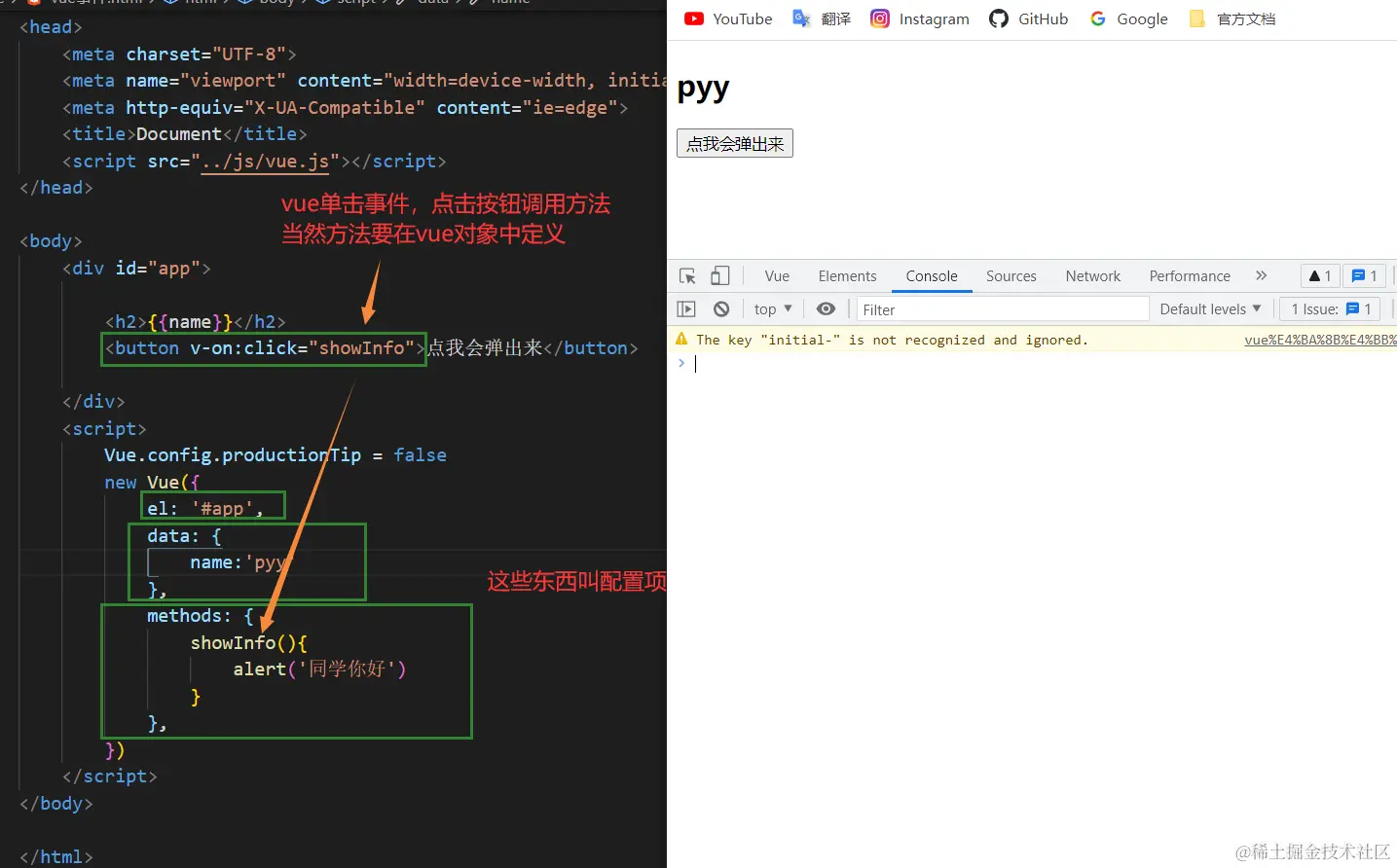This screenshot has width=1397, height=868.
Task: Switch to the Vue tab in DevTools
Action: tap(775, 275)
